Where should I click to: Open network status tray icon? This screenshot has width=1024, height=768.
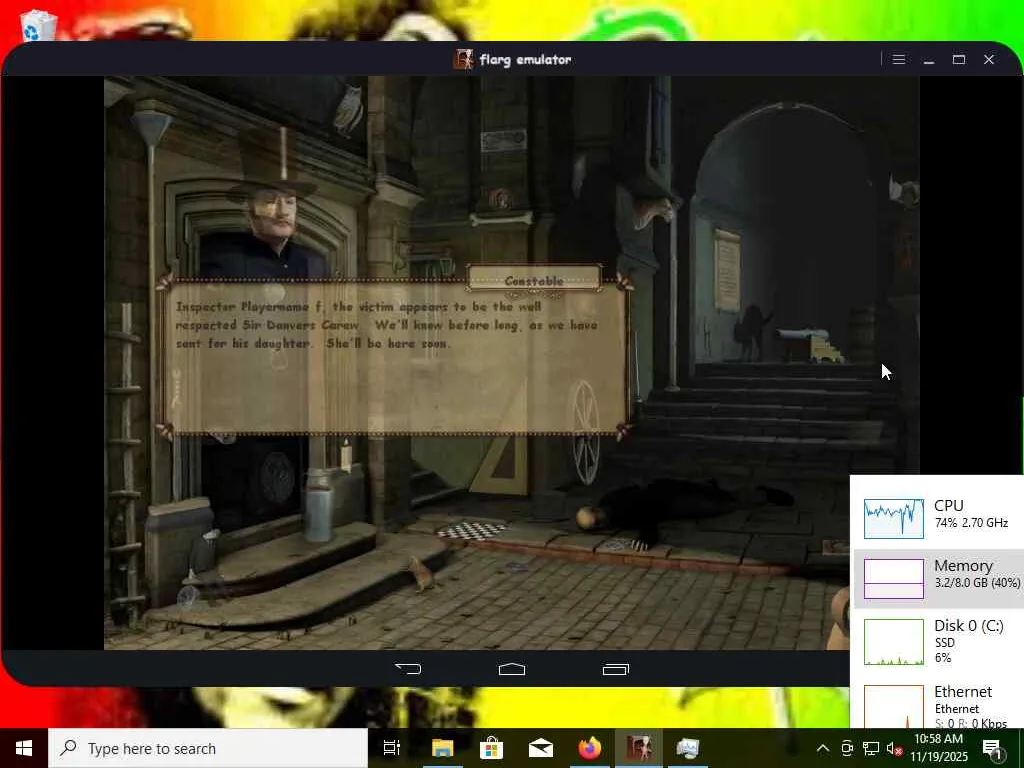[871, 748]
